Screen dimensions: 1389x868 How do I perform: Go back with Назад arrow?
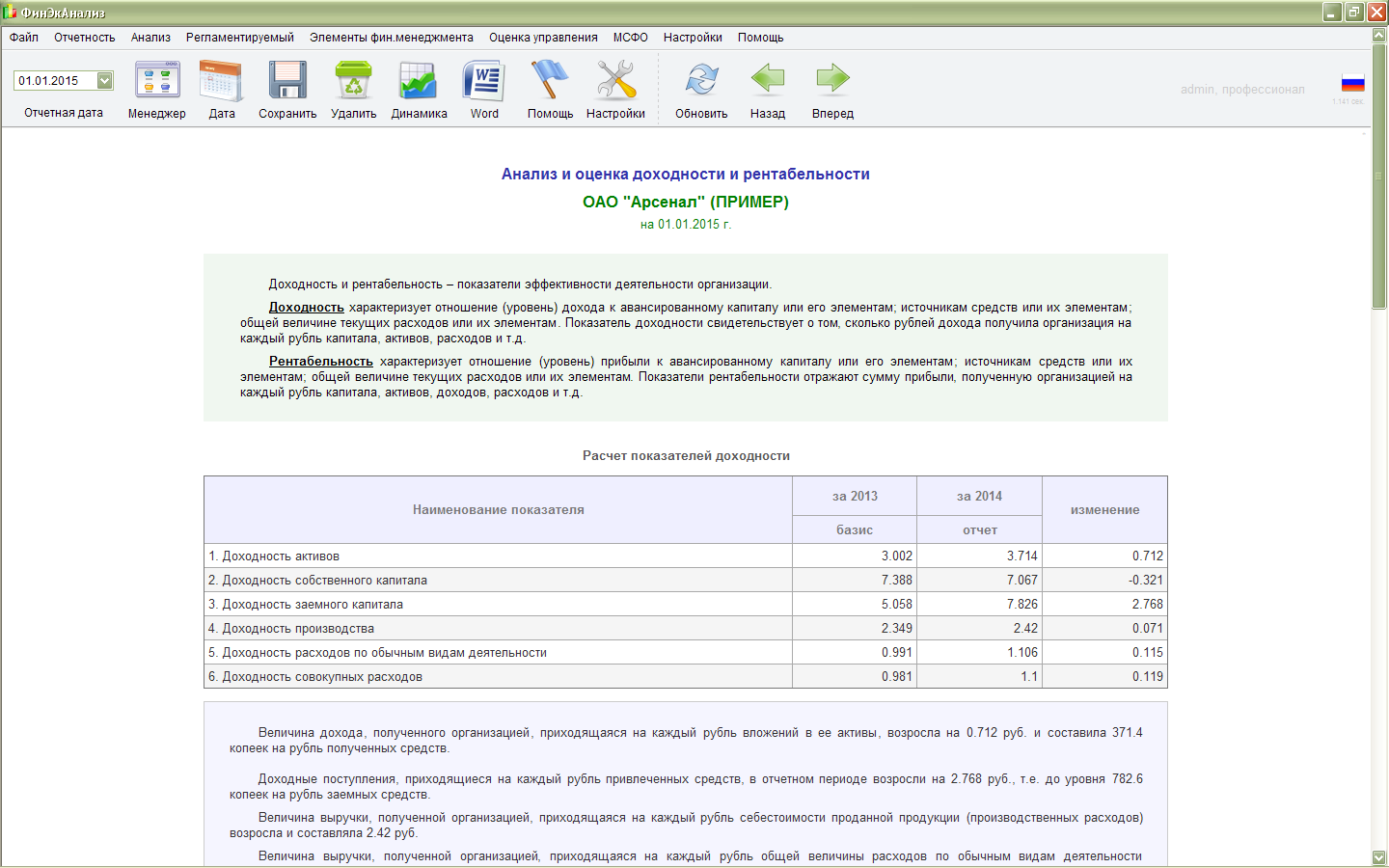tap(768, 80)
